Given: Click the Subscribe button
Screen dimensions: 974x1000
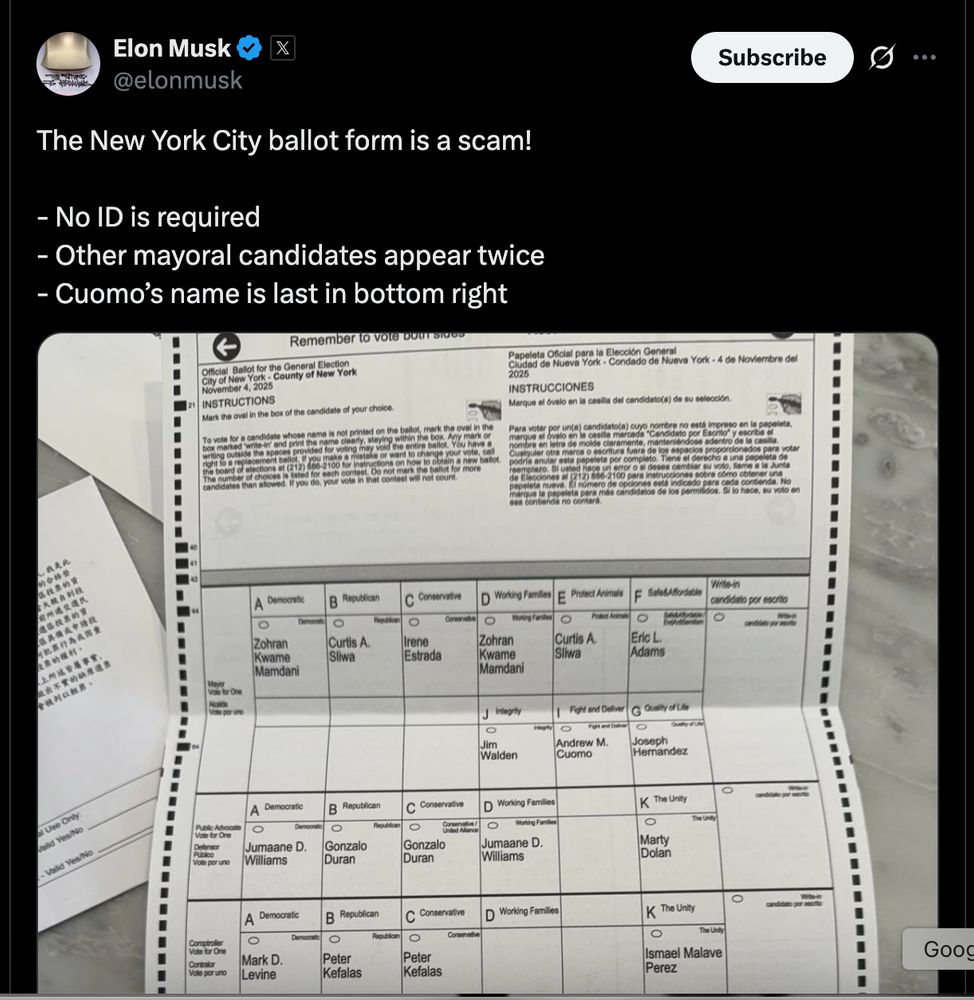Looking at the screenshot, I should (x=771, y=57).
